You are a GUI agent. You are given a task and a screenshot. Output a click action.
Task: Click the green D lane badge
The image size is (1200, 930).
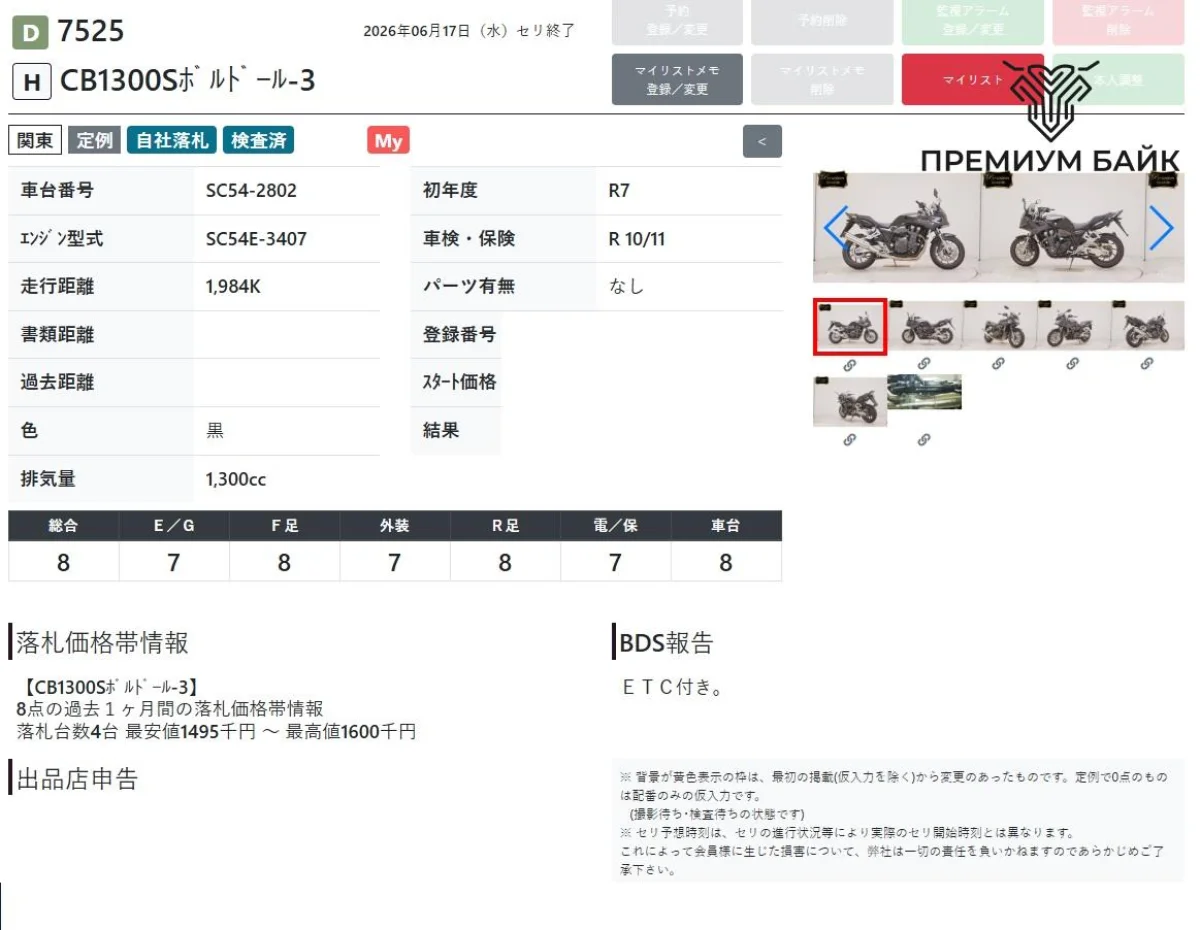(x=30, y=33)
